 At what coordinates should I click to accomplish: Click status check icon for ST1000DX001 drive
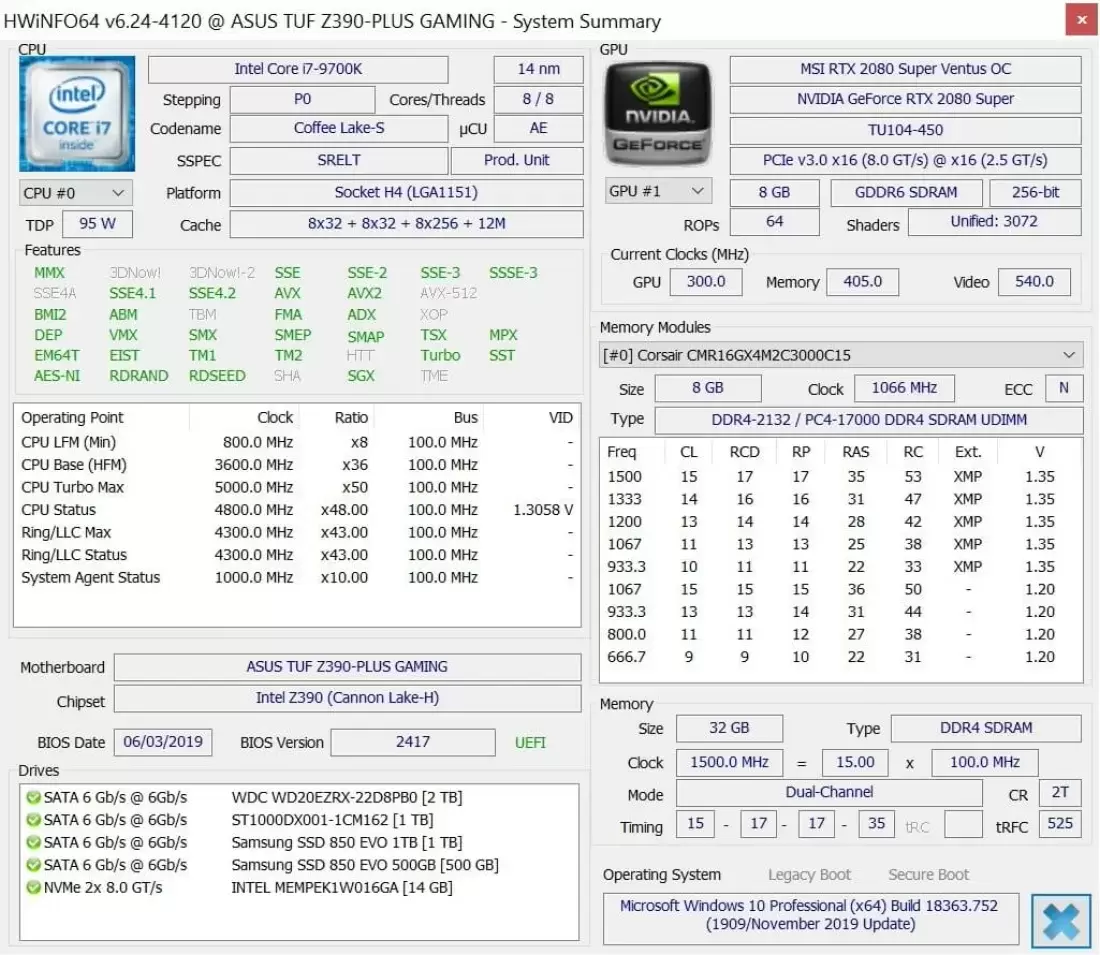(33, 820)
